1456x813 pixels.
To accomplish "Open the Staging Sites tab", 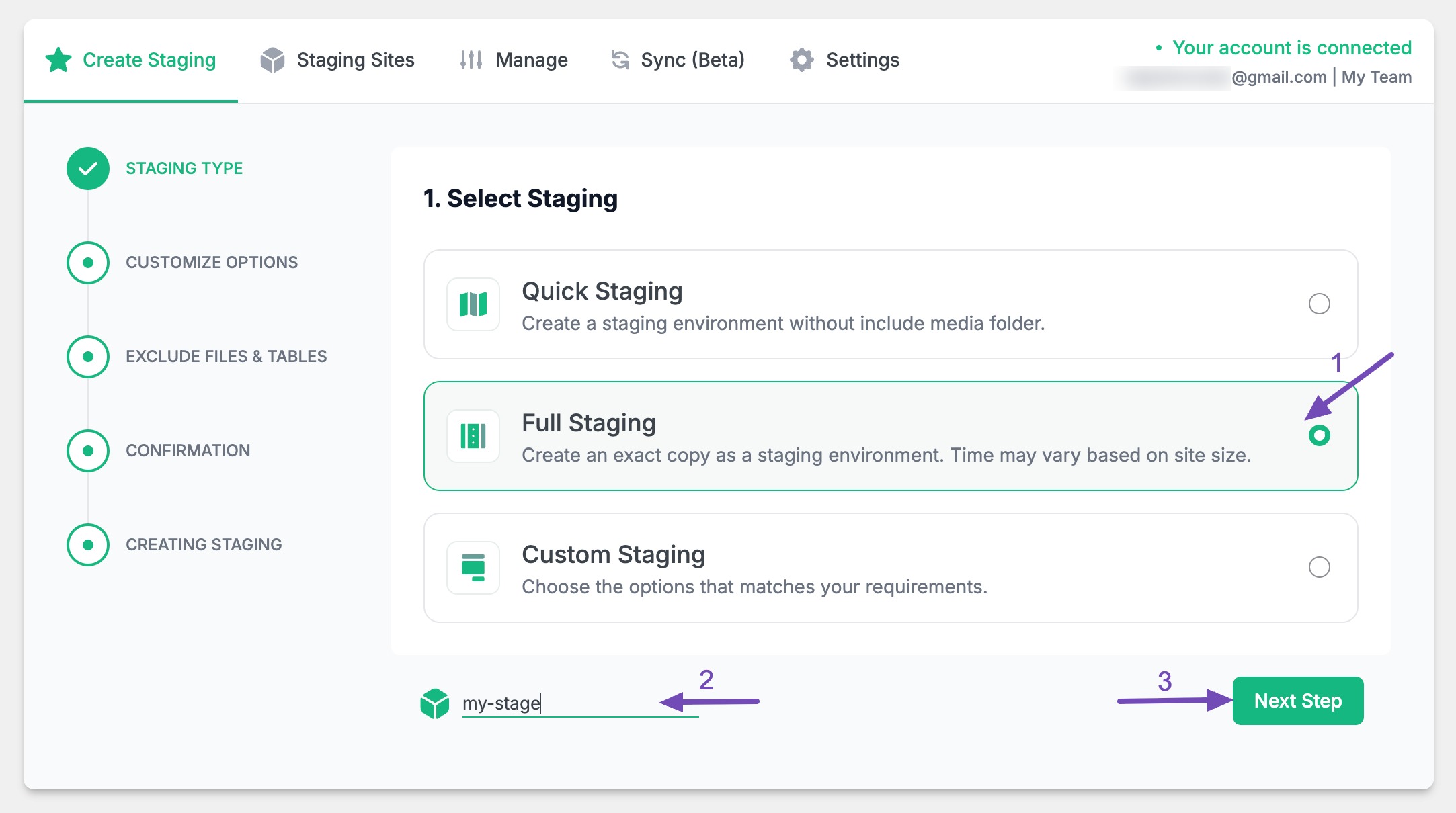I will coord(355,60).
